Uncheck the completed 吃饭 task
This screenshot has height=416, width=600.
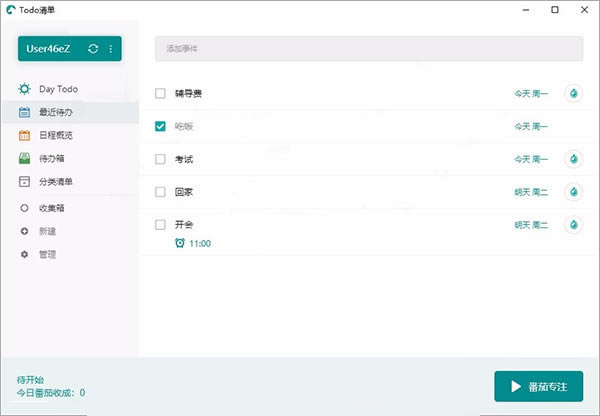[x=160, y=126]
